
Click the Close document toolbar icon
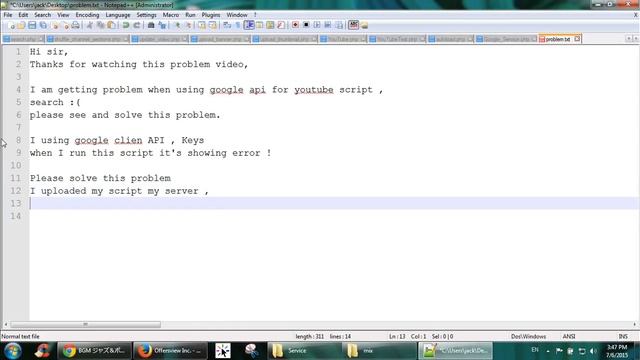pyautogui.click(x=55, y=25)
